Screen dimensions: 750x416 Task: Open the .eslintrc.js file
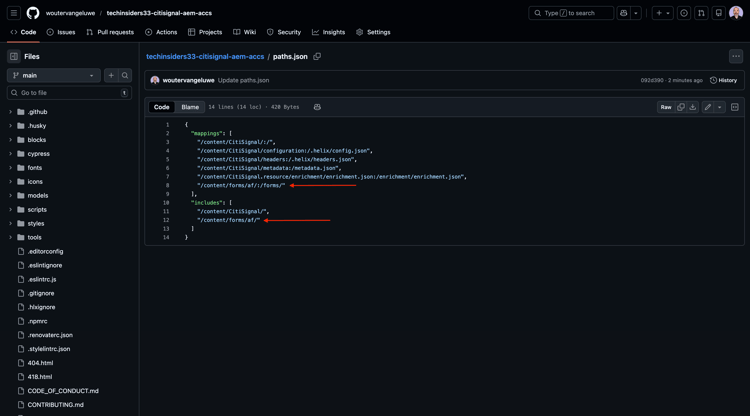(x=42, y=279)
